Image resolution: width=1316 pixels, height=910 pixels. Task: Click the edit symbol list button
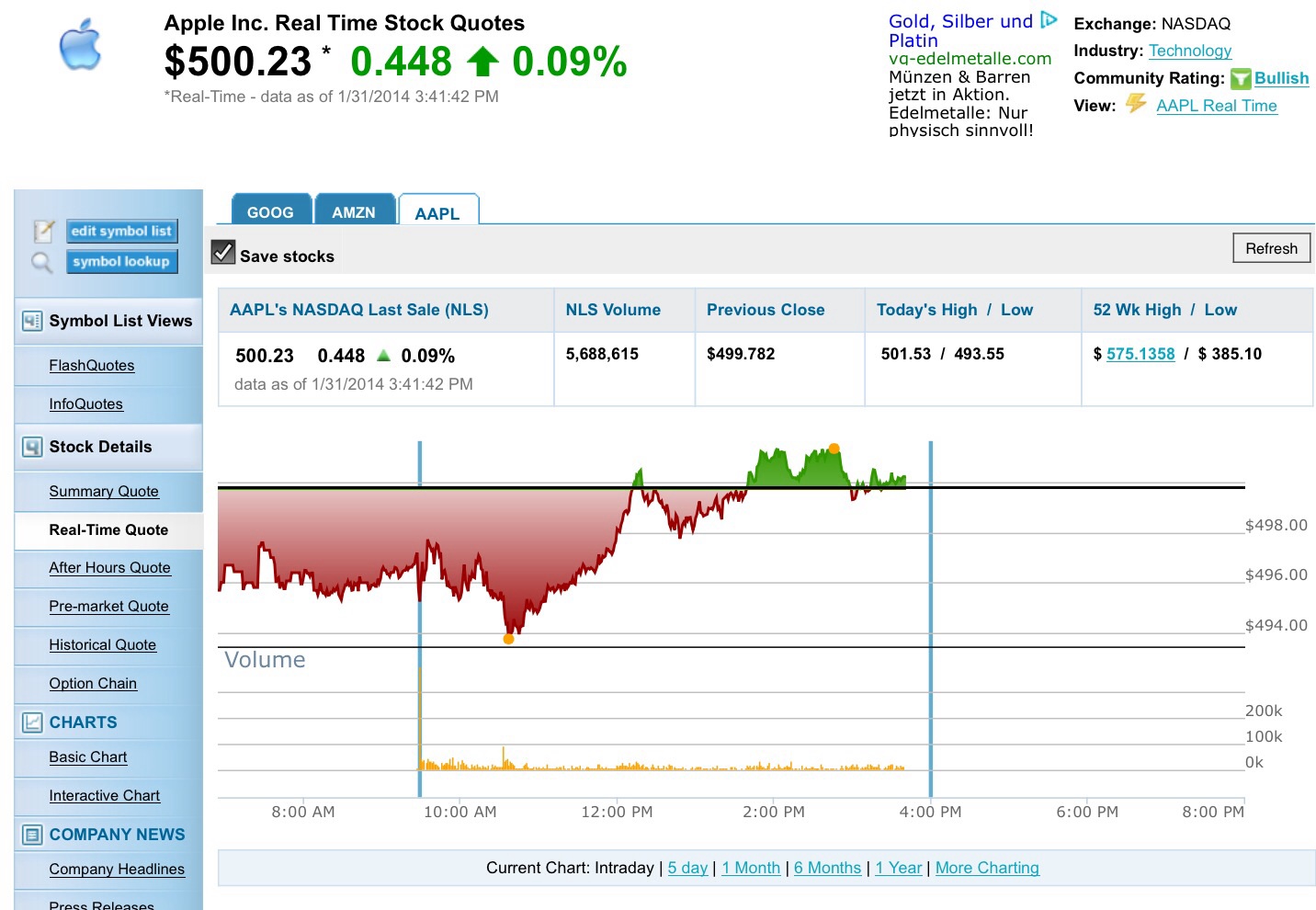point(122,231)
